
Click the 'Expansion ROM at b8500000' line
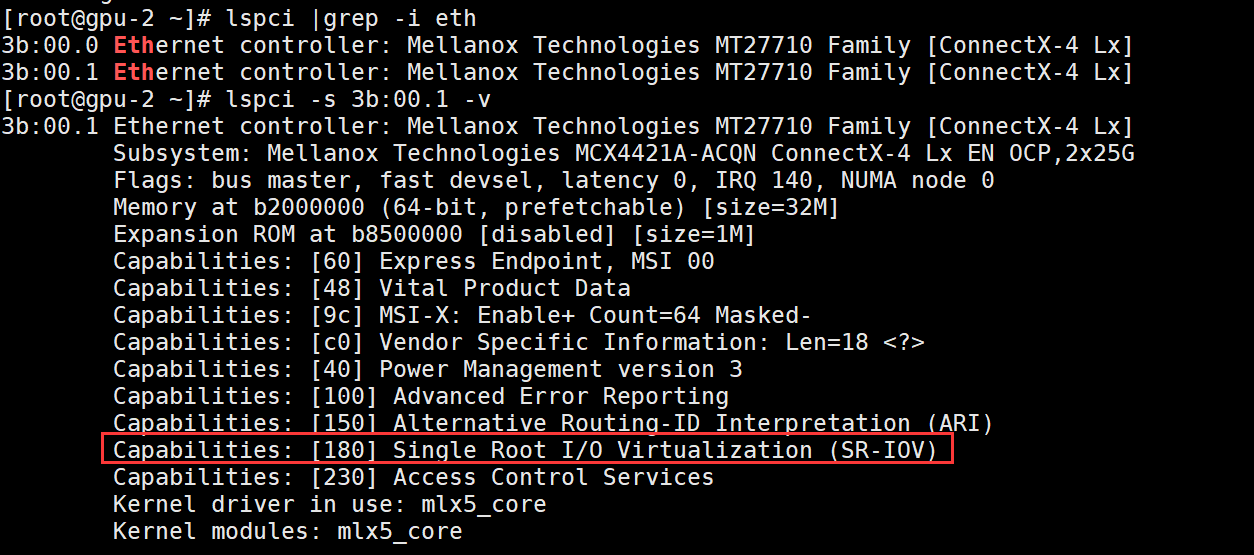(288, 234)
